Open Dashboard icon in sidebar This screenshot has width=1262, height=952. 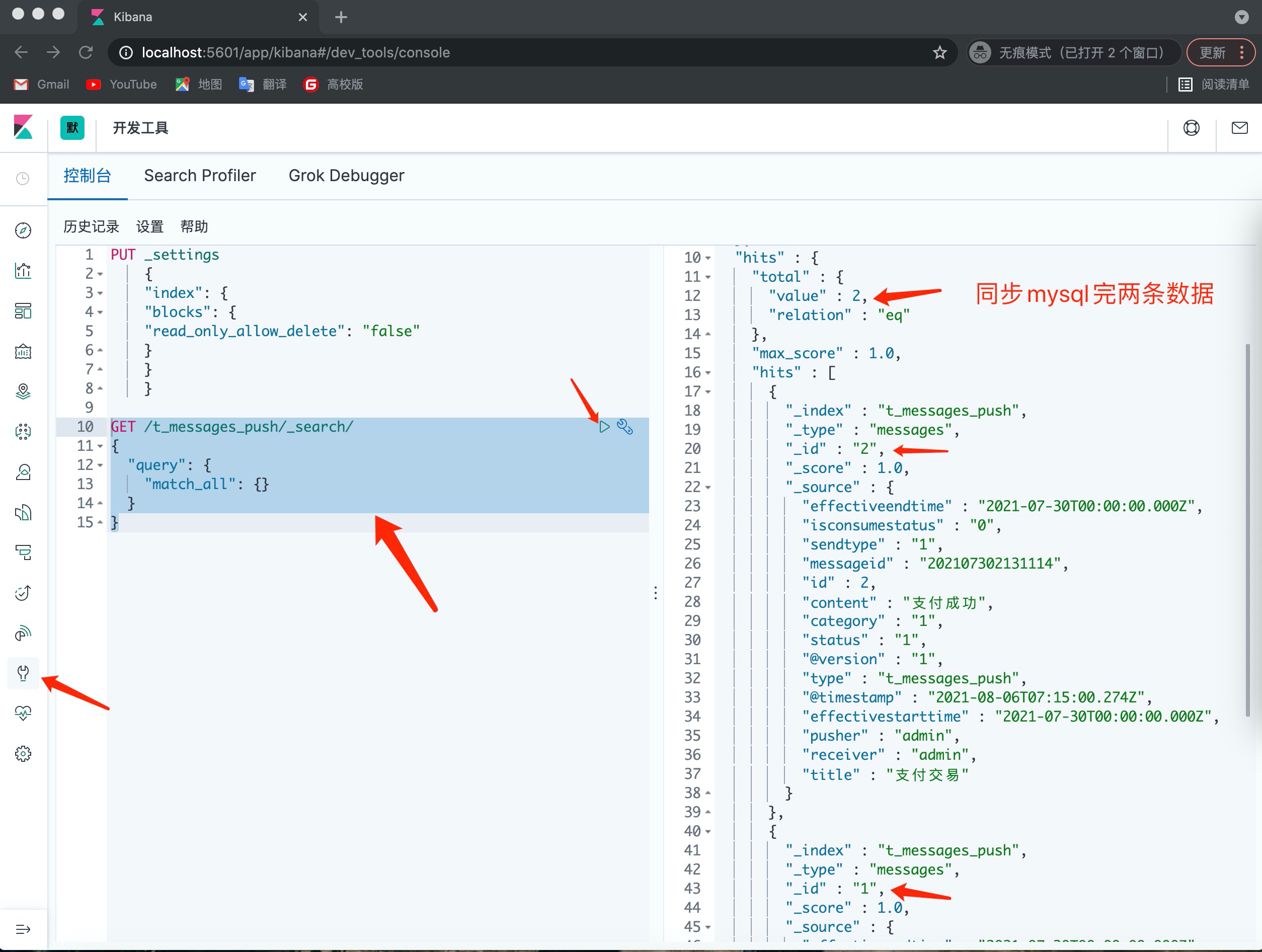tap(23, 311)
